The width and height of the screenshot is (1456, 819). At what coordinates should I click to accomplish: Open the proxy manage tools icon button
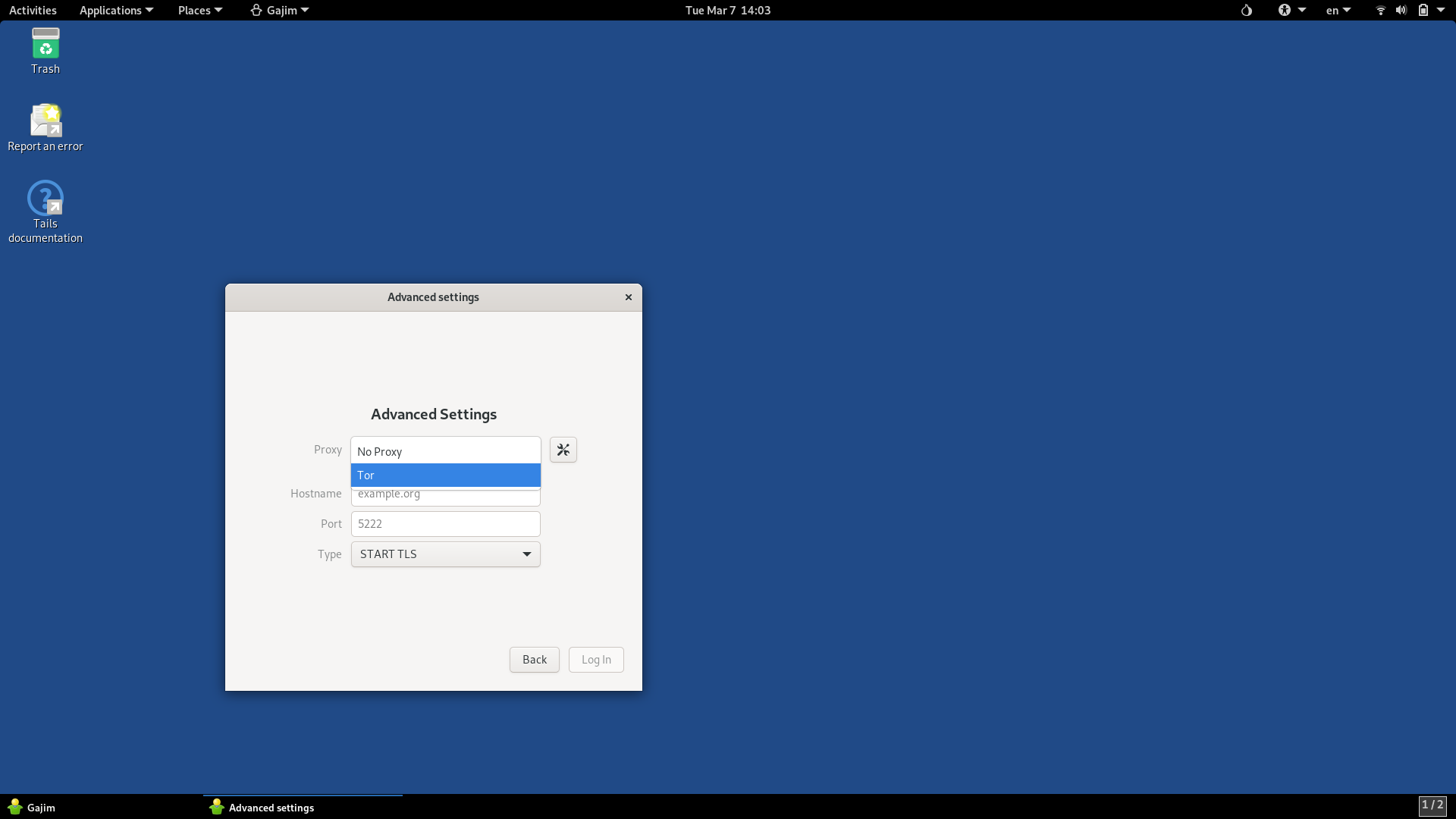click(x=563, y=450)
